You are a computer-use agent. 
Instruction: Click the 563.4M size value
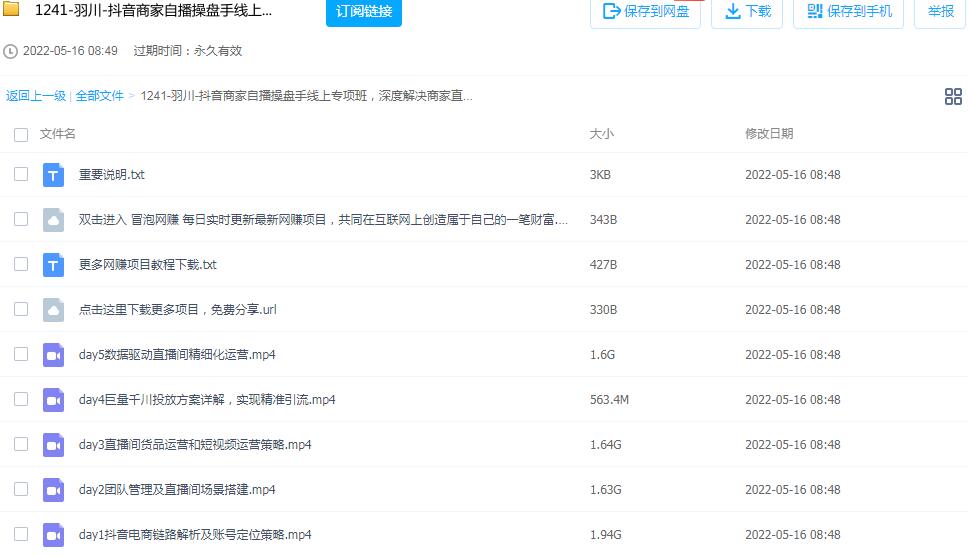tap(609, 400)
